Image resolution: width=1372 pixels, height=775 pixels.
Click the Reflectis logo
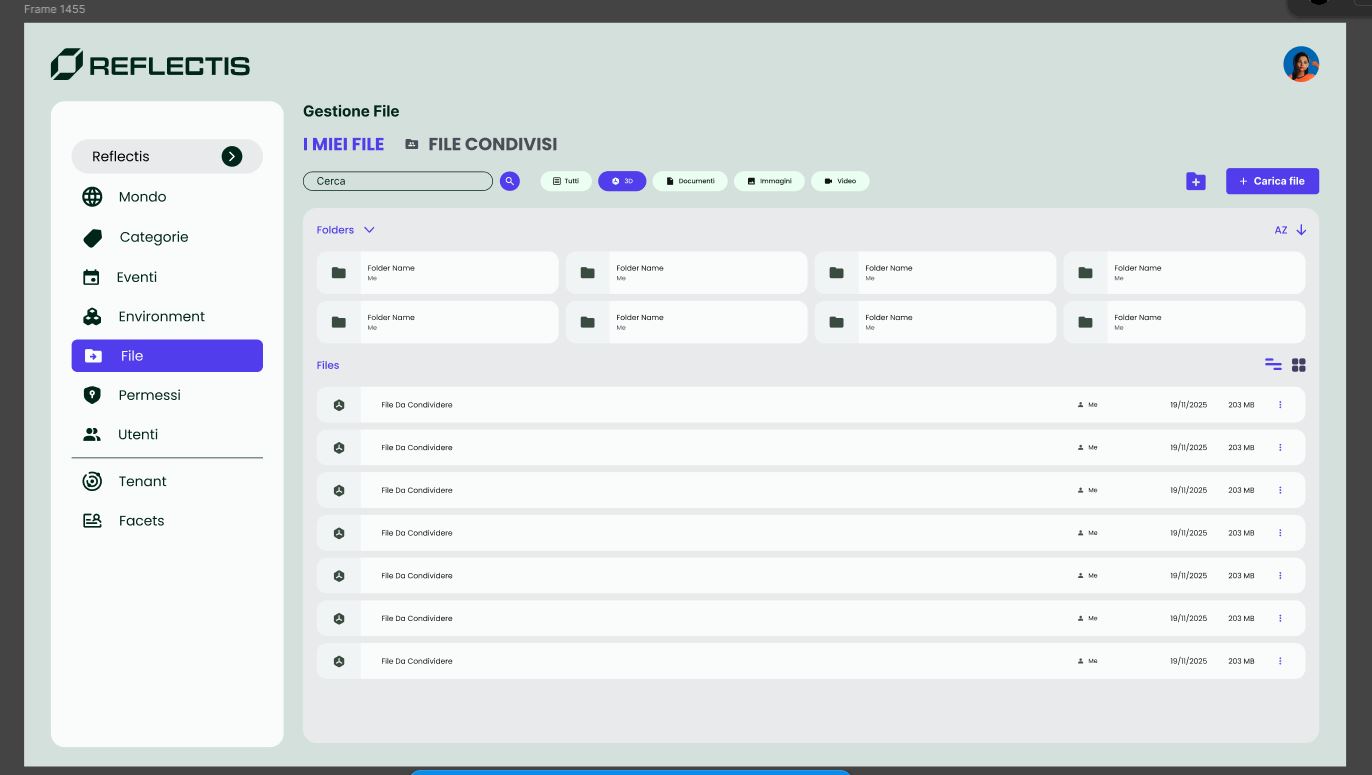coord(150,65)
